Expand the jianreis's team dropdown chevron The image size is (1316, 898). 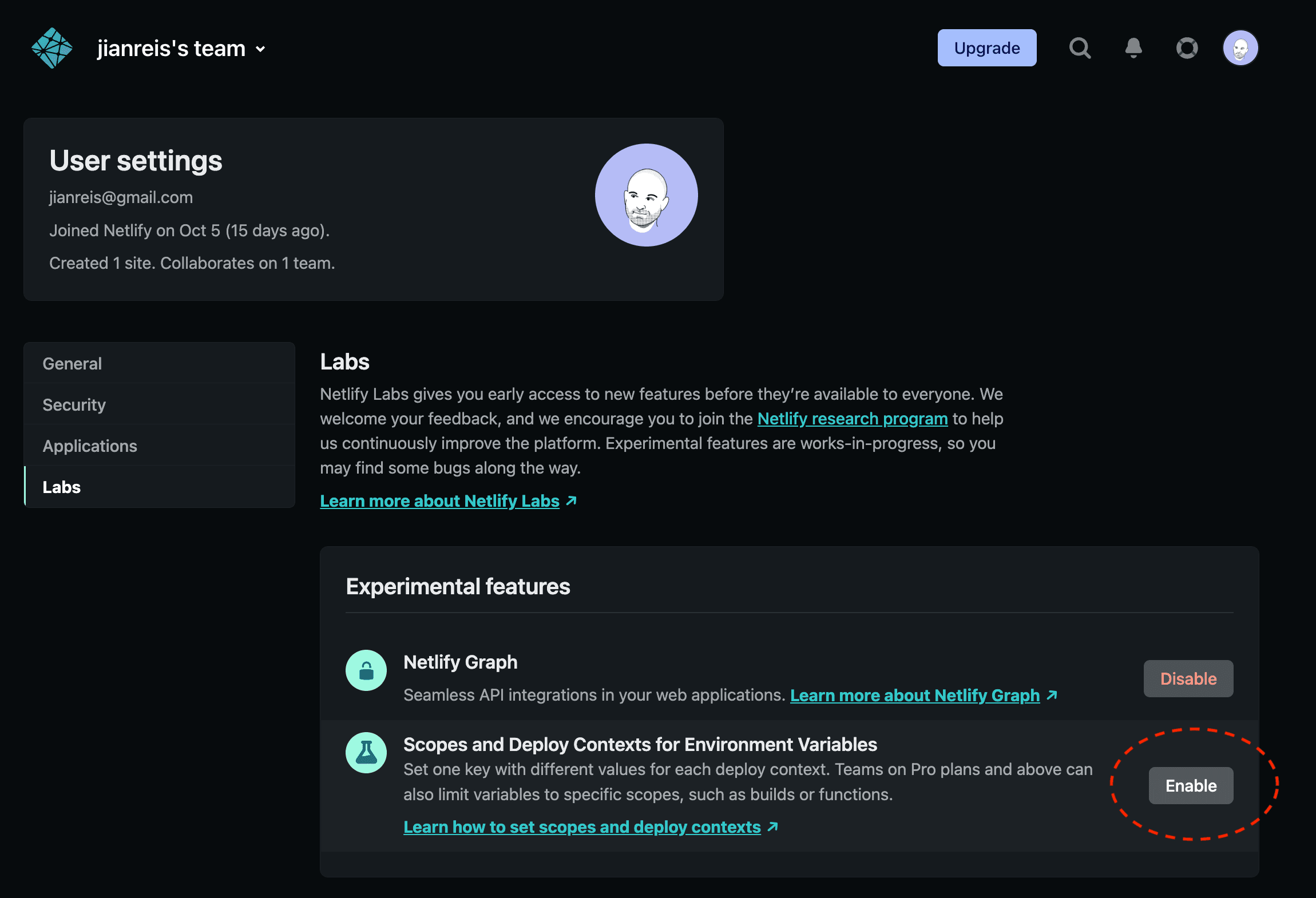point(260,49)
